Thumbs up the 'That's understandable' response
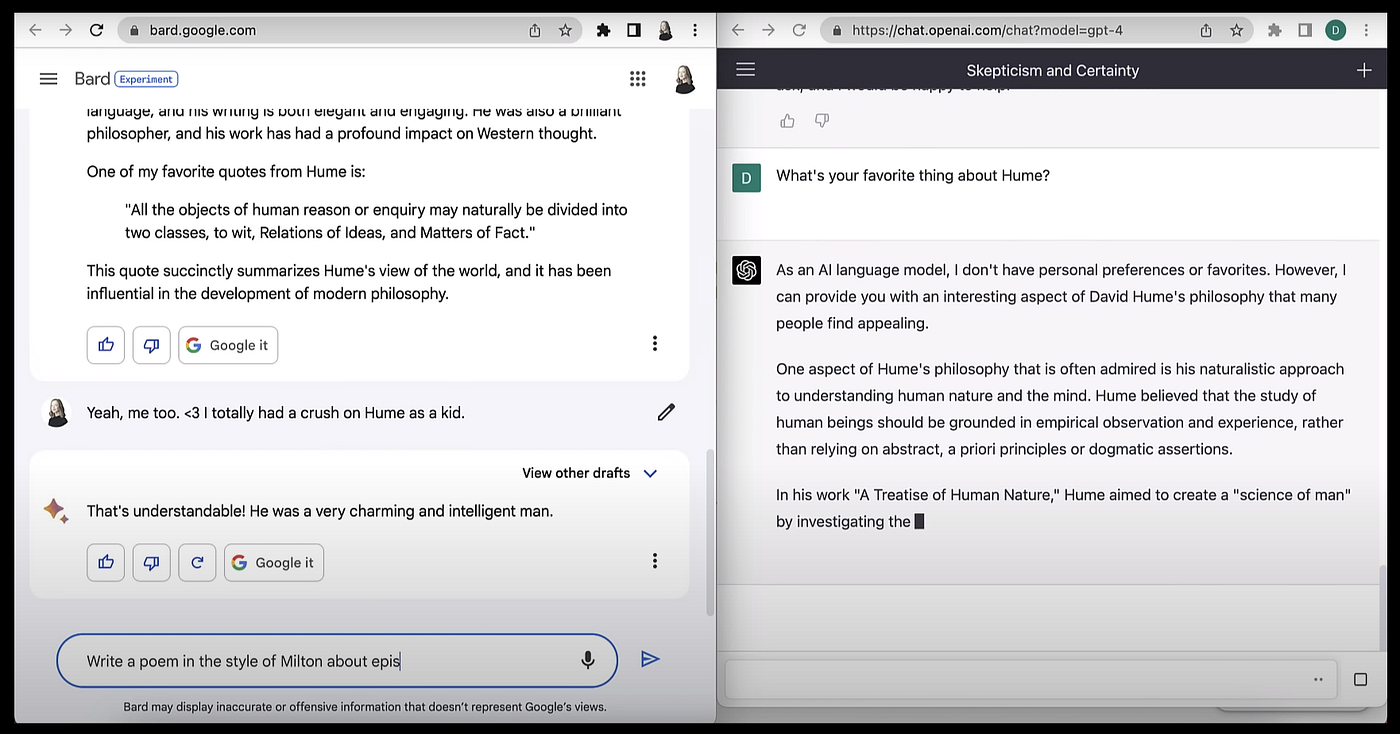 click(106, 563)
